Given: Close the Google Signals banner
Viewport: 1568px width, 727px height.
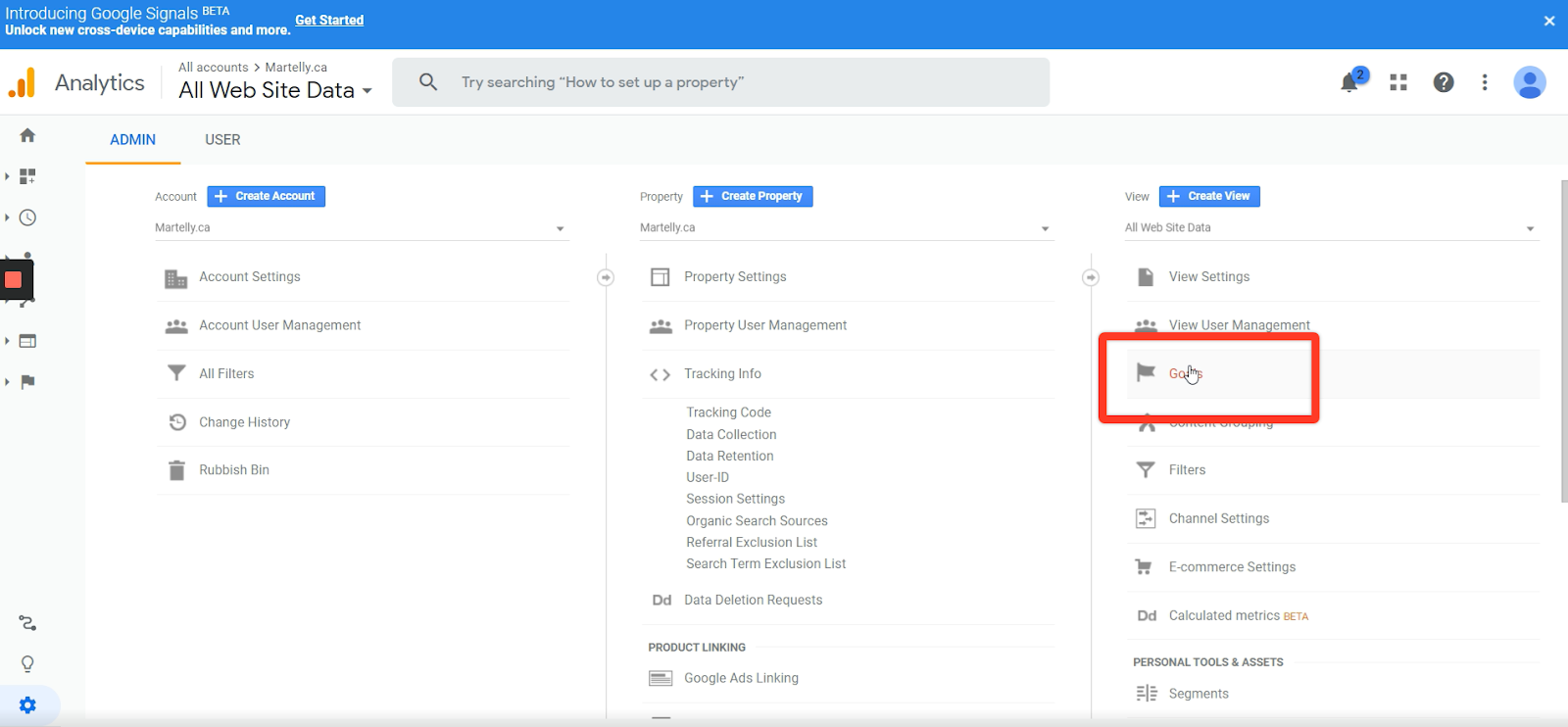Looking at the screenshot, I should (1549, 21).
